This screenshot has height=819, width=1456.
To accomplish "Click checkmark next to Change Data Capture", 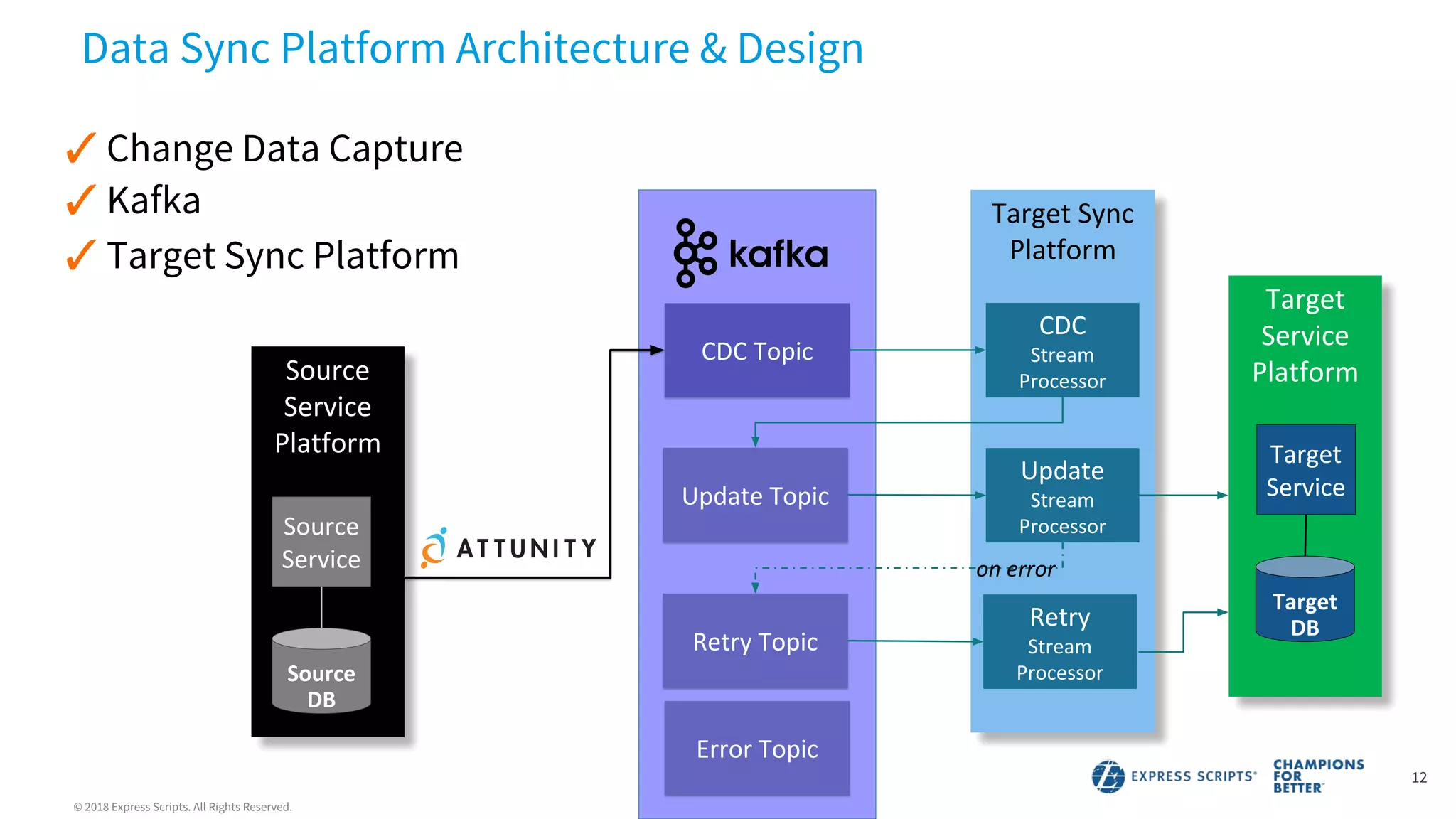I will coord(80,148).
